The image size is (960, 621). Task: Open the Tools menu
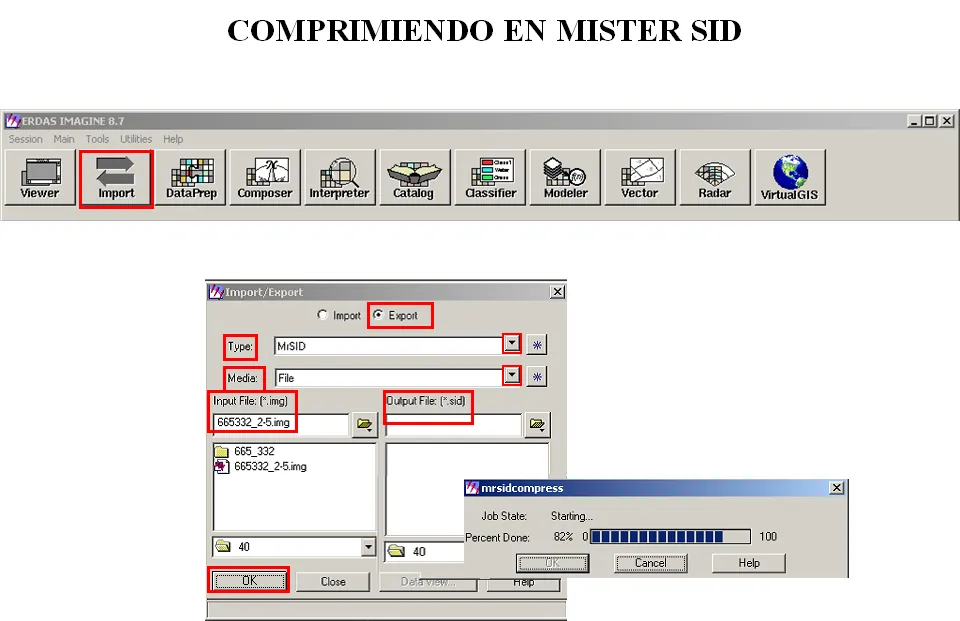[x=97, y=139]
